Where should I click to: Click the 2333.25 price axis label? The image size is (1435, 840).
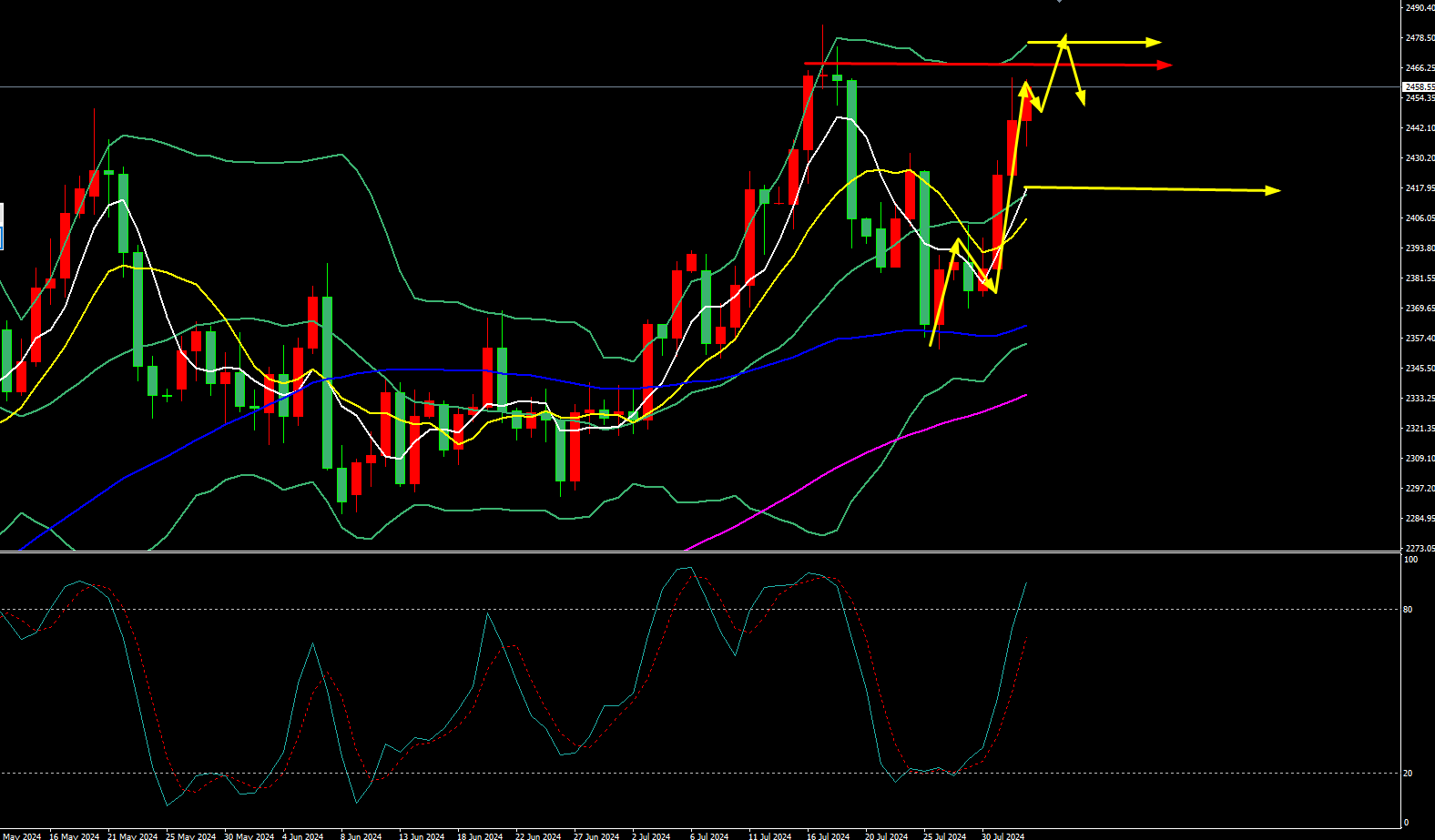coord(1420,399)
